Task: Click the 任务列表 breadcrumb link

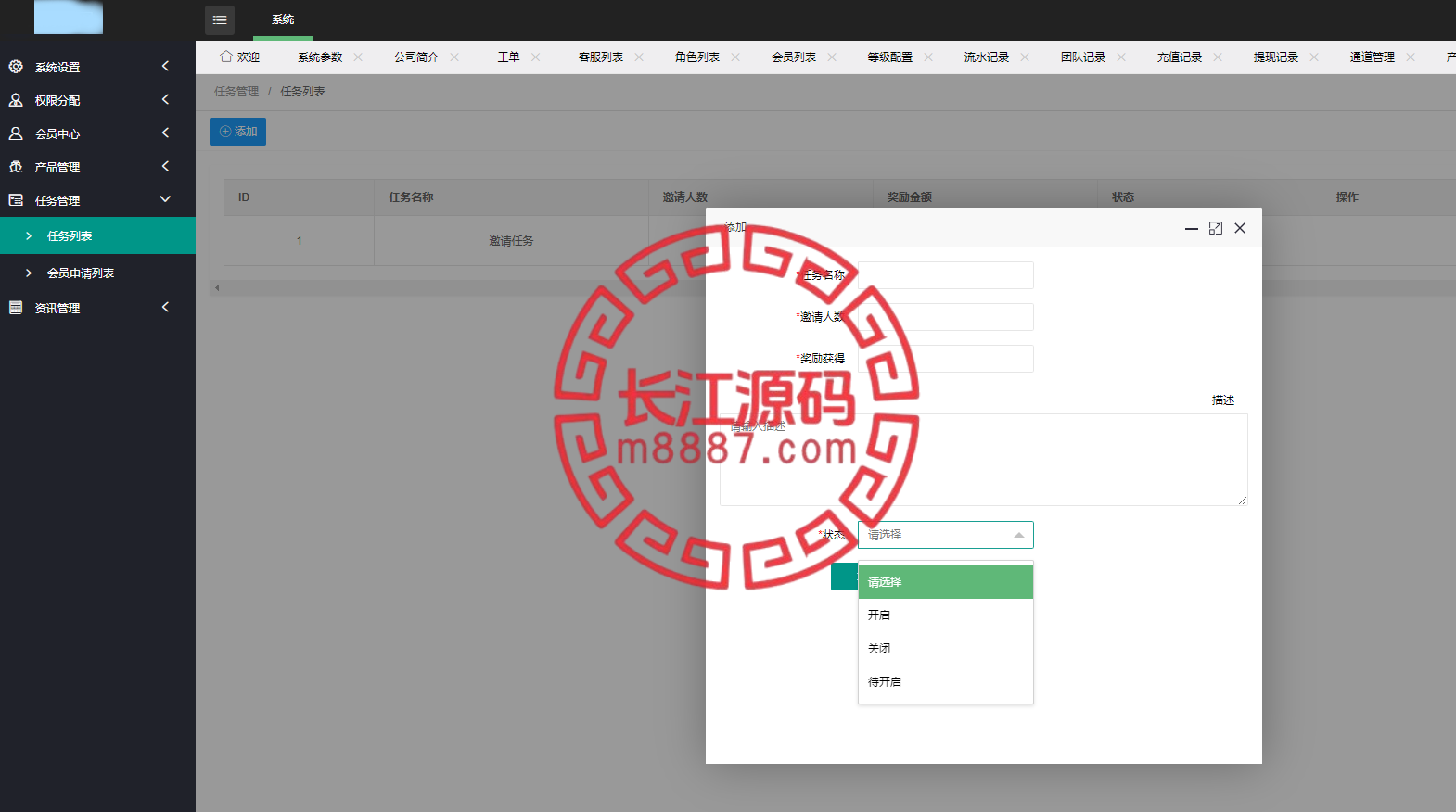Action: pos(302,92)
